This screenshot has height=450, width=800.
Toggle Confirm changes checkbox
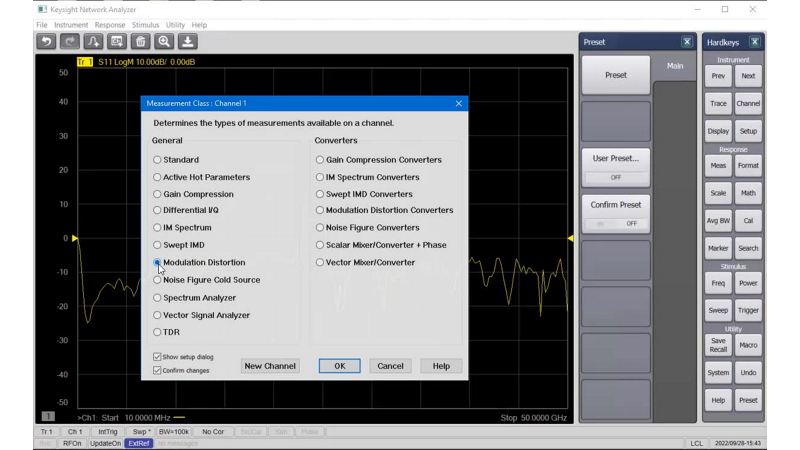(157, 370)
